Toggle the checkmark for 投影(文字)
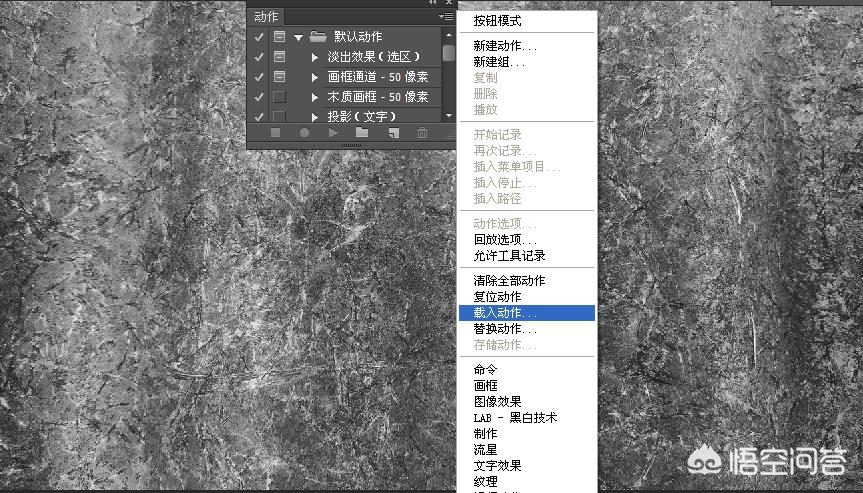Image resolution: width=863 pixels, height=493 pixels. [259, 116]
